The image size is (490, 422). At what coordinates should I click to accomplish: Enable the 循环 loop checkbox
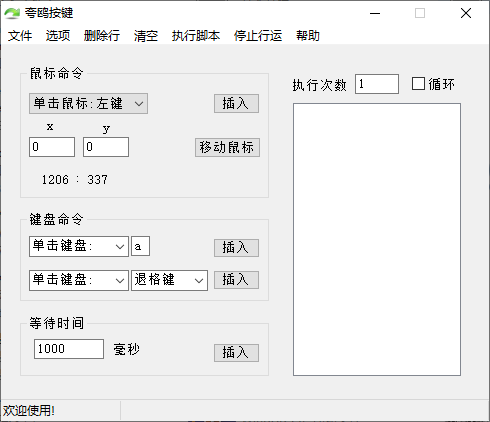point(418,84)
